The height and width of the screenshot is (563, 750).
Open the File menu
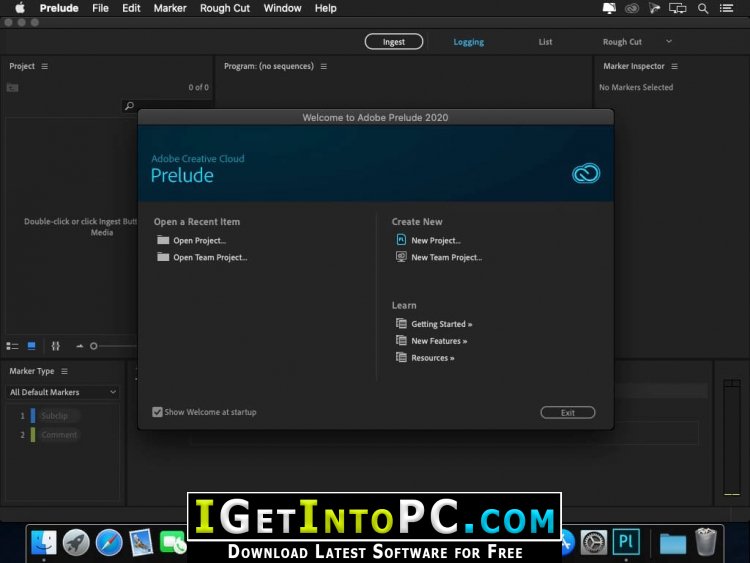[x=100, y=8]
